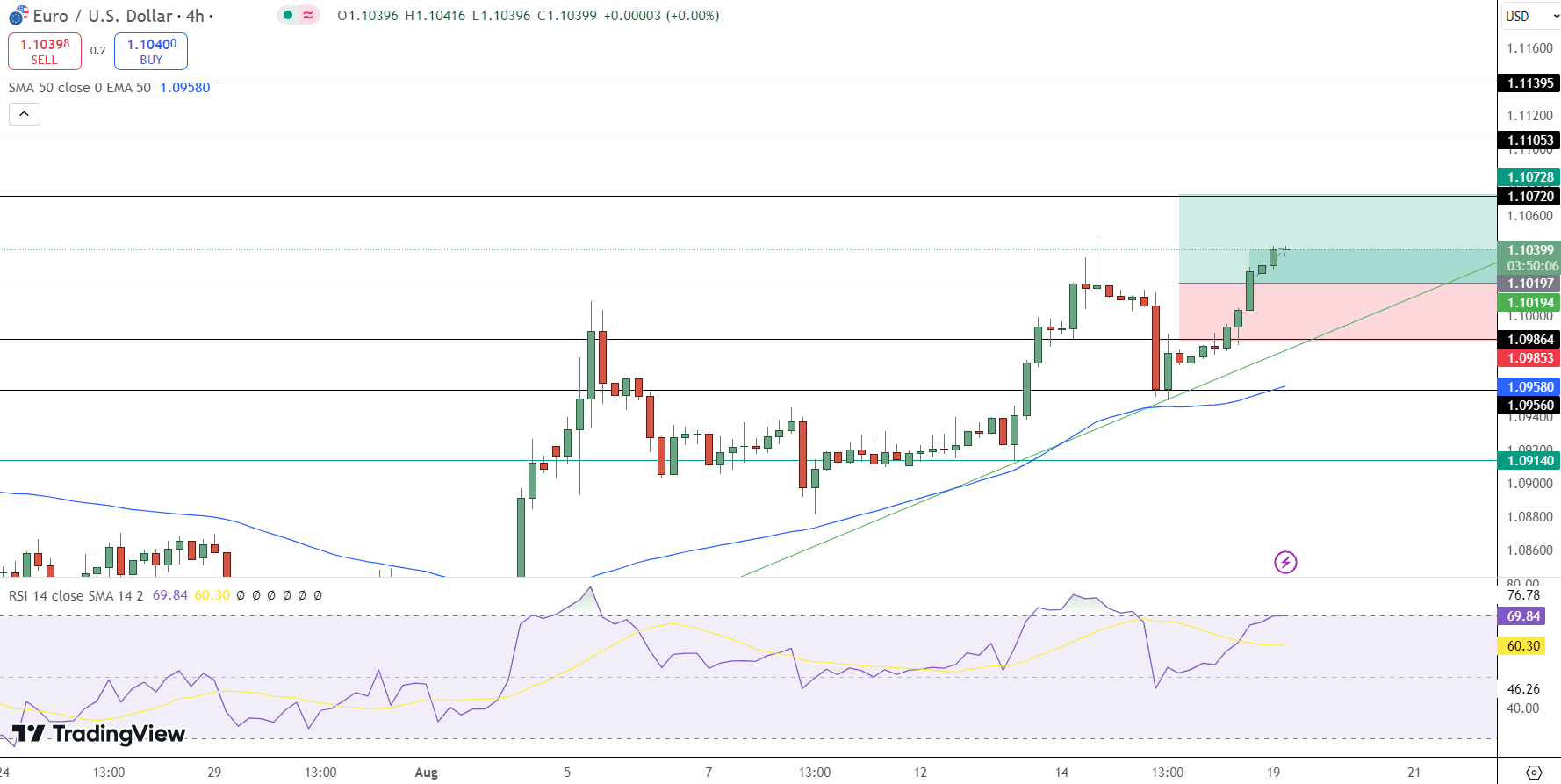The width and height of the screenshot is (1561, 784).
Task: Open chart settings gear icon at bottom right
Action: (x=1534, y=773)
